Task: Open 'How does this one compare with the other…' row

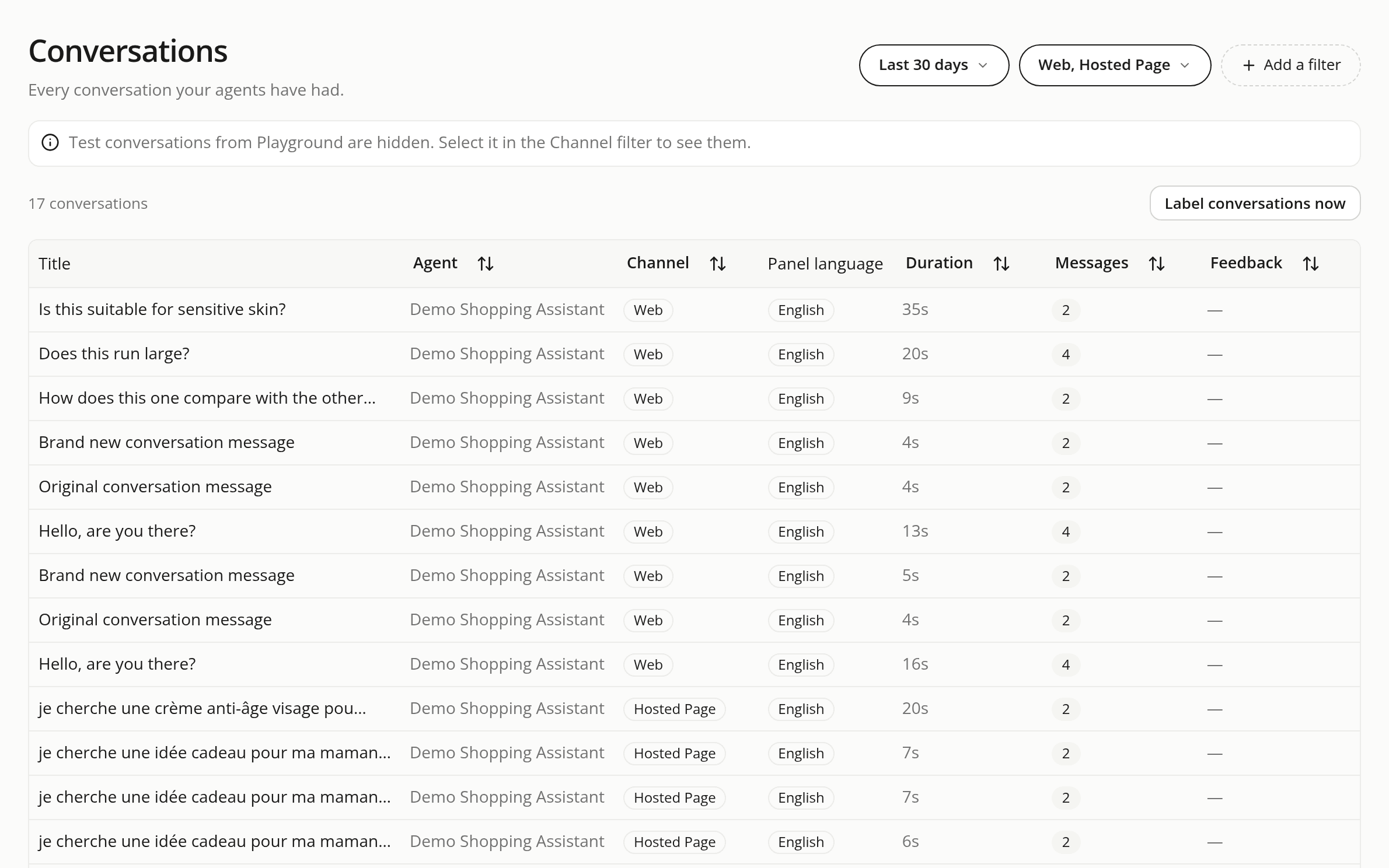Action: (x=694, y=398)
